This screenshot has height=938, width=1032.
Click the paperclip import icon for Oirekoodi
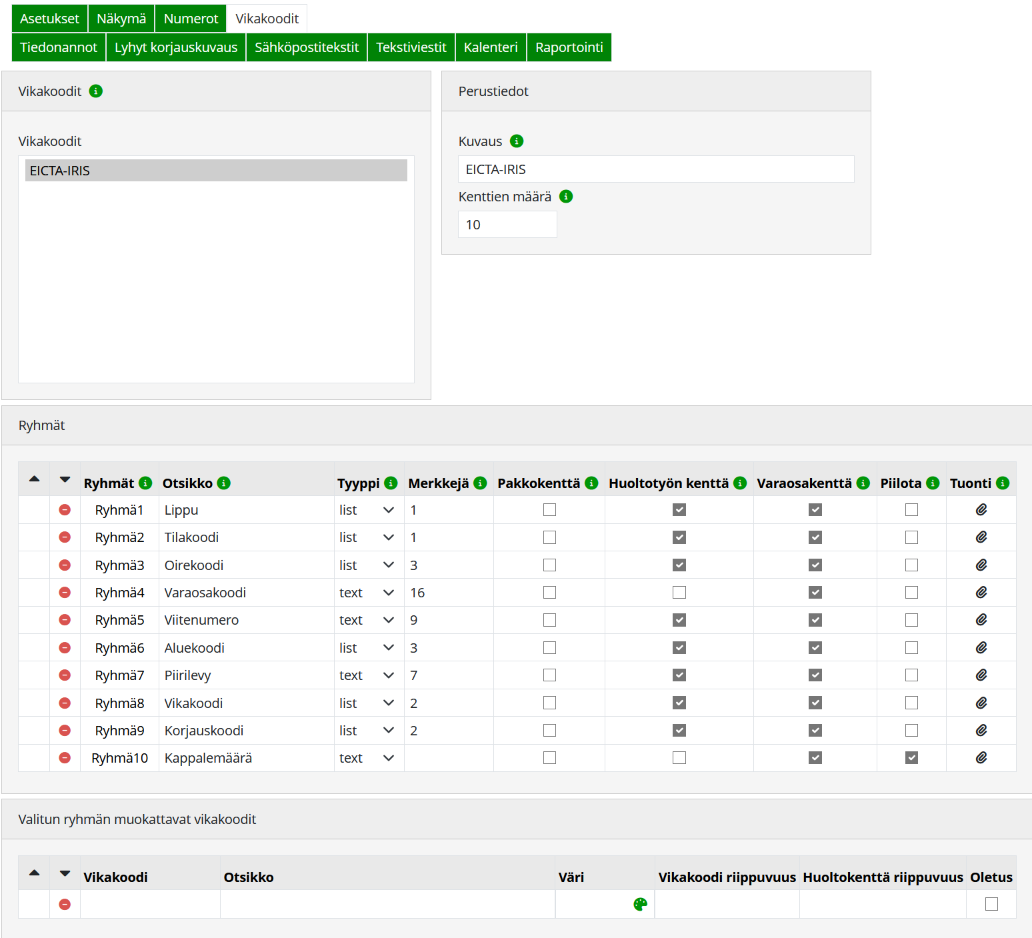pyautogui.click(x=981, y=565)
